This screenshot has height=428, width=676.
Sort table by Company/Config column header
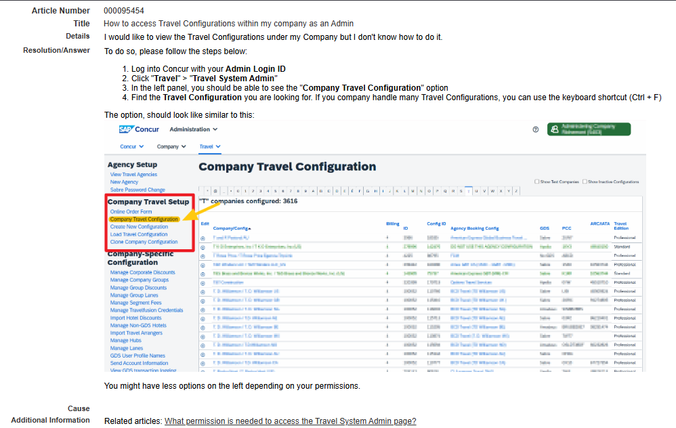(232, 228)
